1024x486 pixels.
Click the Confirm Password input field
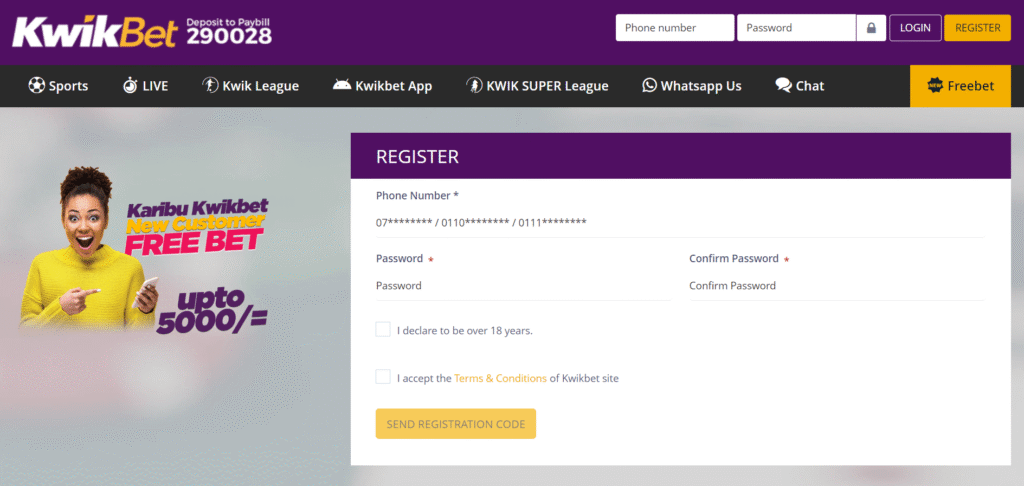(835, 286)
